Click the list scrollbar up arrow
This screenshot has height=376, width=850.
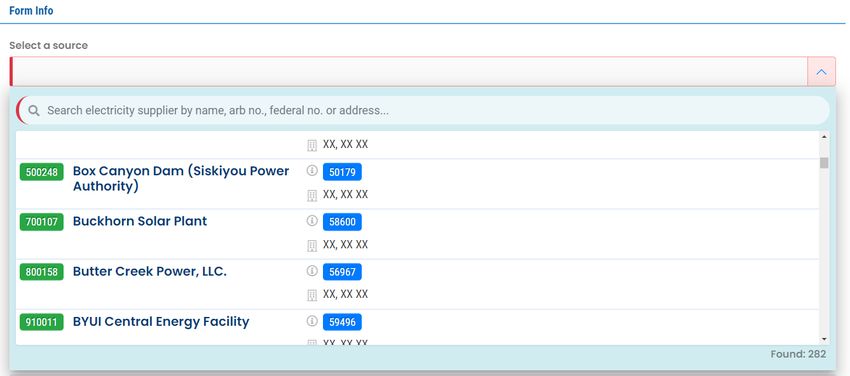click(x=824, y=137)
